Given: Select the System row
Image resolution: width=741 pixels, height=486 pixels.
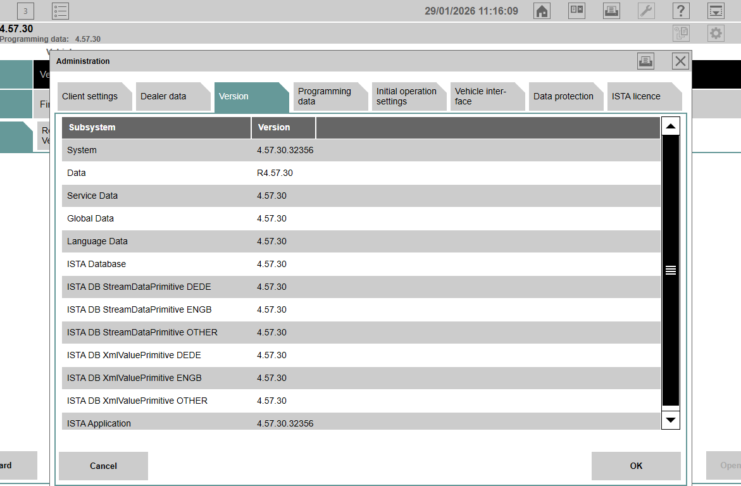Looking at the screenshot, I should click(x=361, y=150).
